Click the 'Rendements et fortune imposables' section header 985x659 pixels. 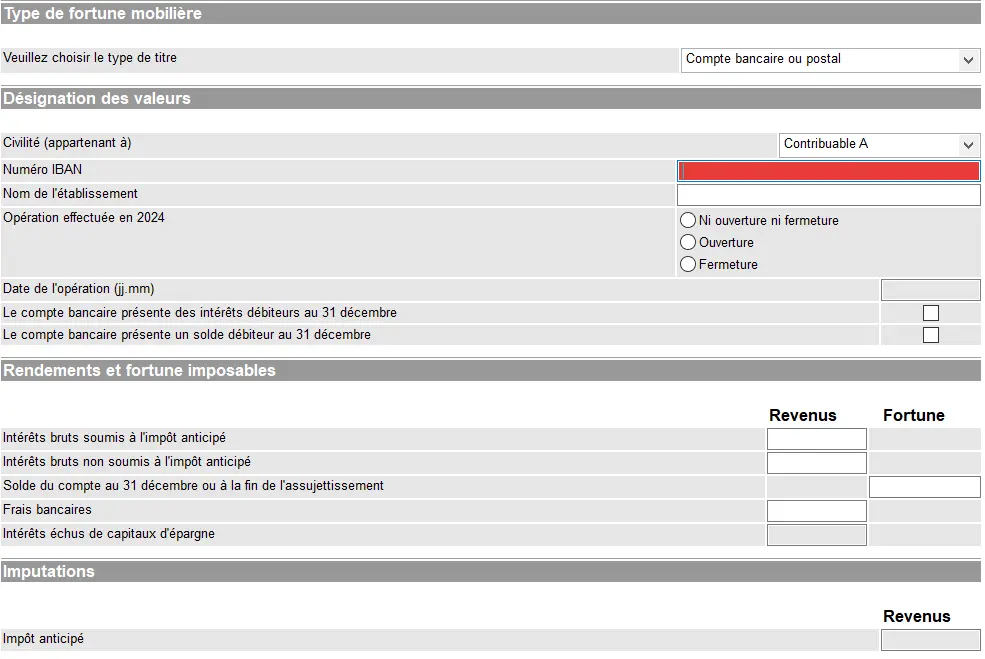point(139,371)
